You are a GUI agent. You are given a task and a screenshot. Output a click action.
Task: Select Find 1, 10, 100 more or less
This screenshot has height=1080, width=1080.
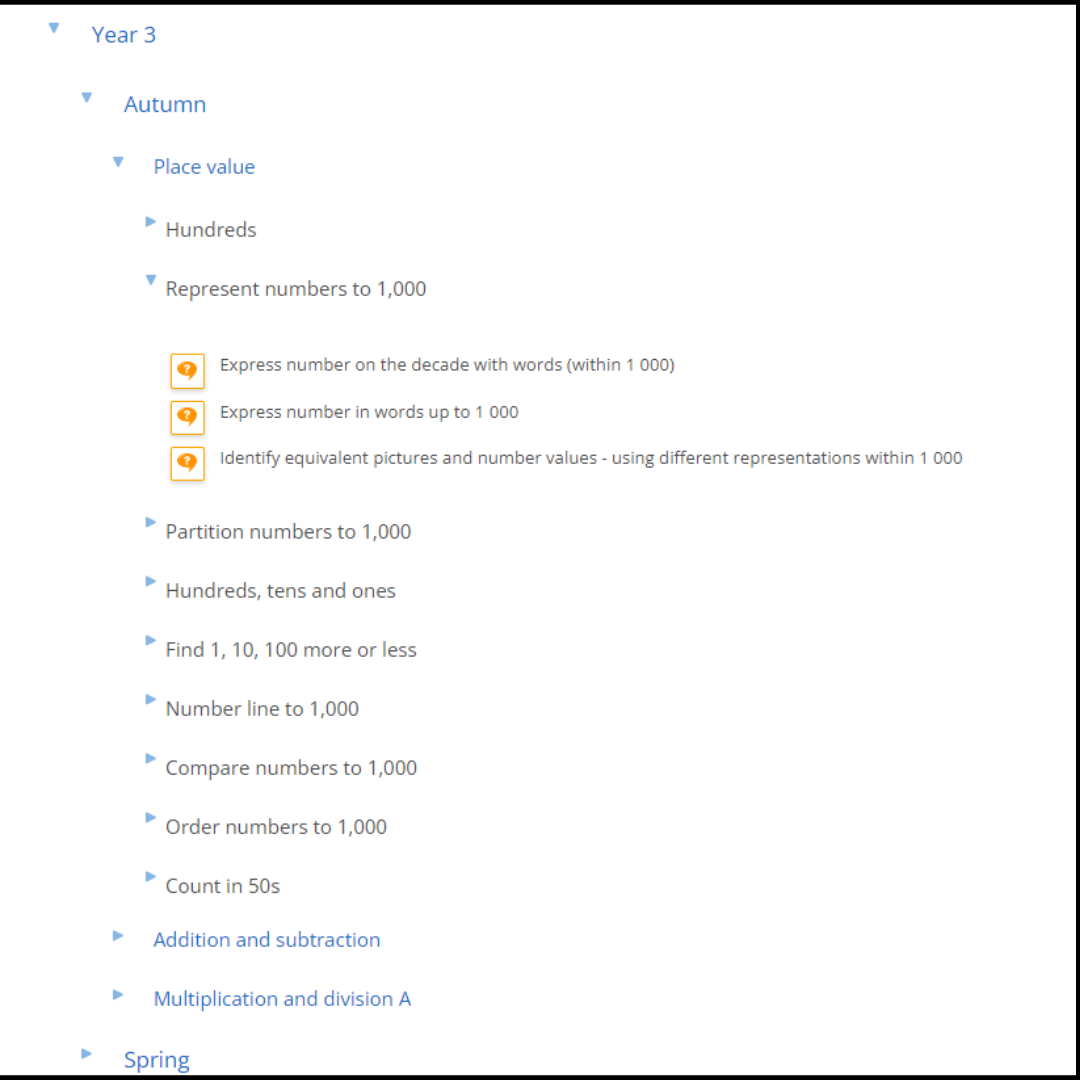(x=290, y=650)
